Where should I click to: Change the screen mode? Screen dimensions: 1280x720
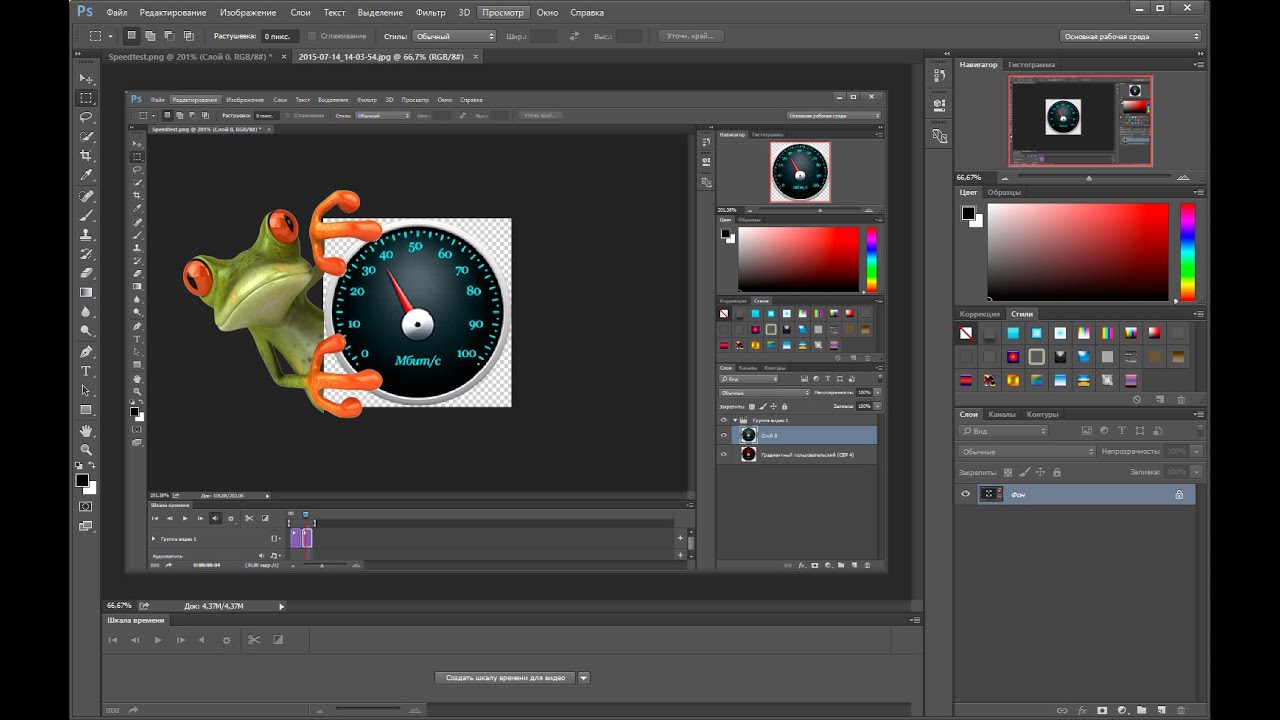point(86,527)
